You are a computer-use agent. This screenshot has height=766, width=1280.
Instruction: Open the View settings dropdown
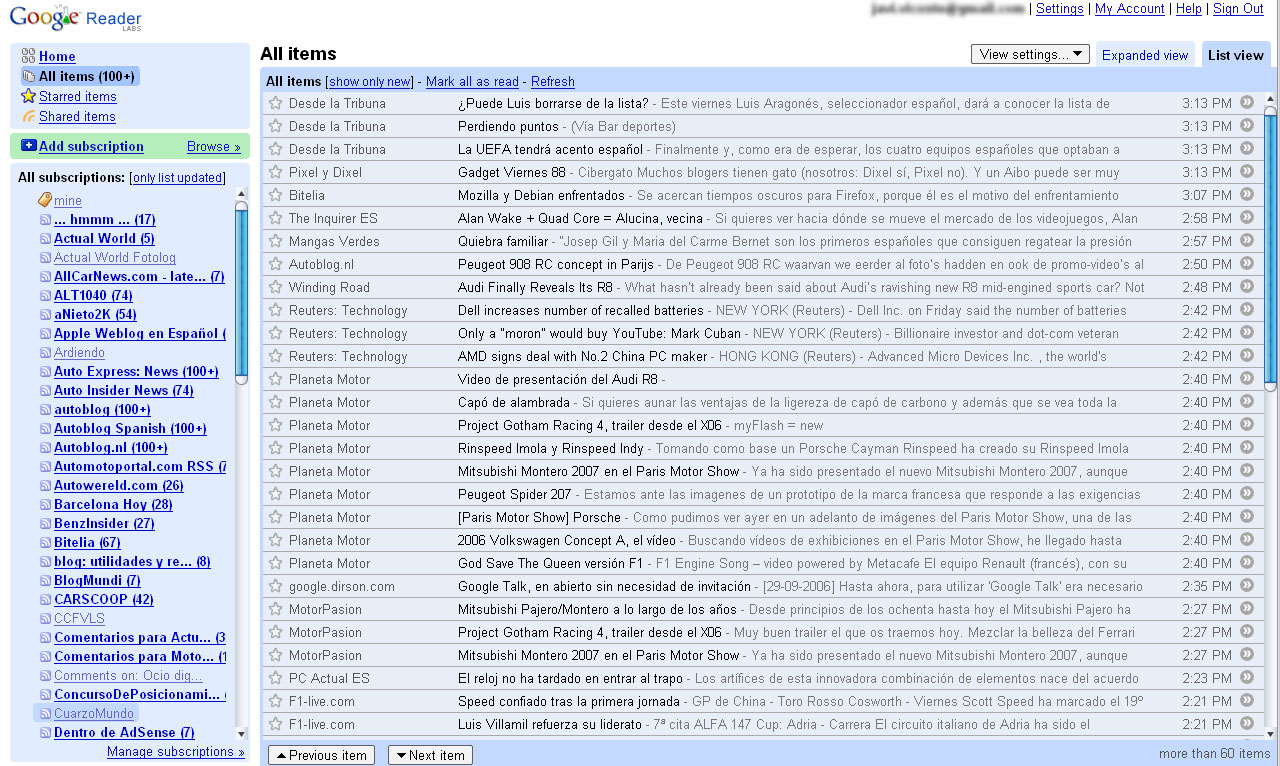1030,54
